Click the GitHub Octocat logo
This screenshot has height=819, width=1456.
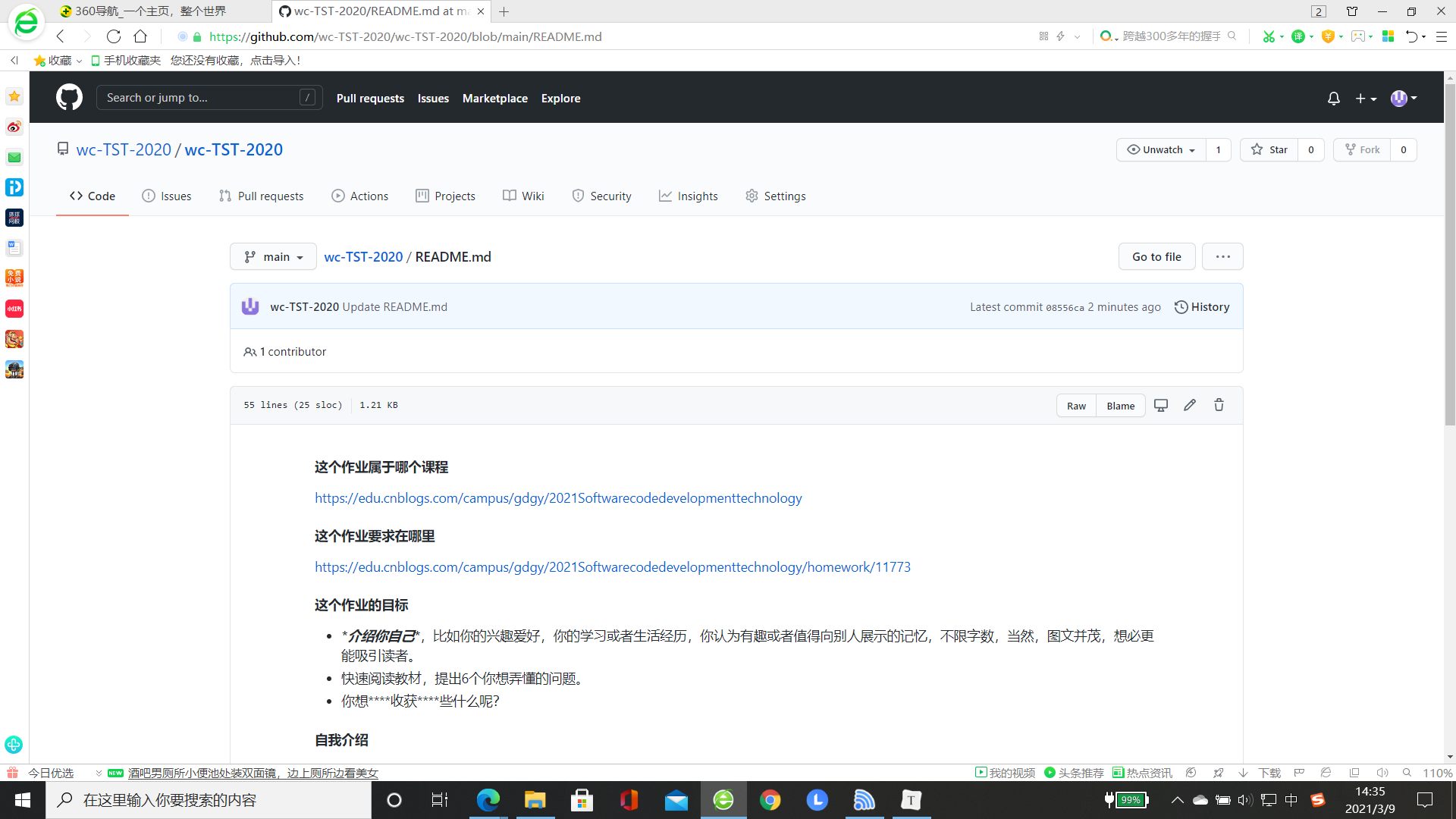pos(69,98)
